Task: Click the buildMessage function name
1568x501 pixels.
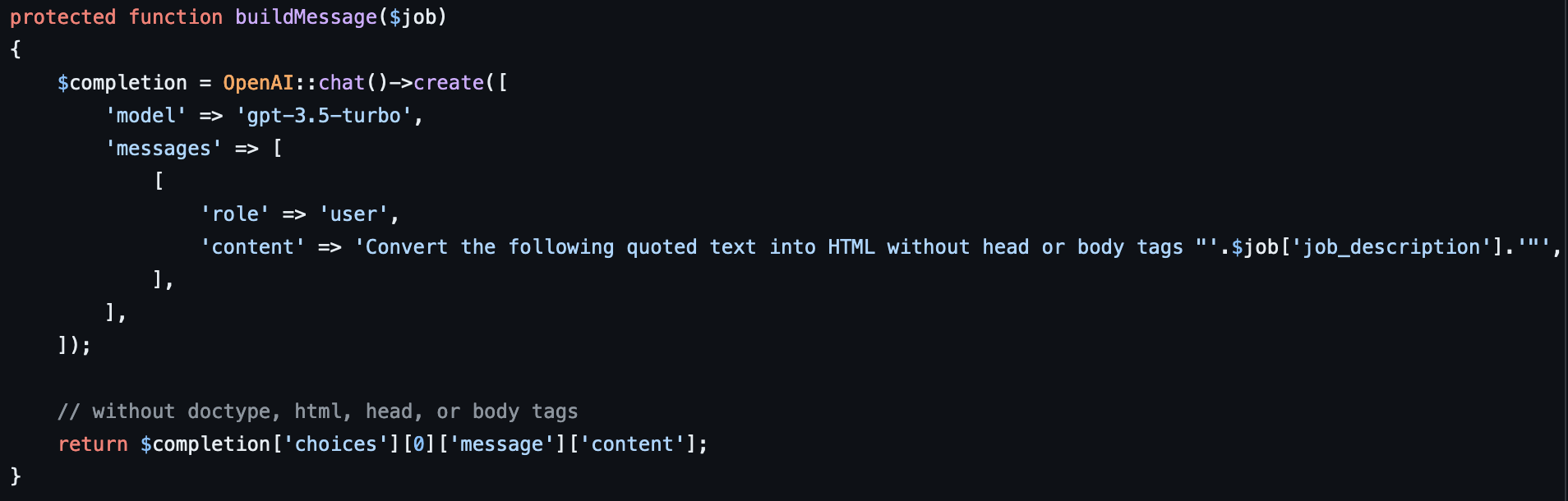Action: pyautogui.click(x=306, y=17)
